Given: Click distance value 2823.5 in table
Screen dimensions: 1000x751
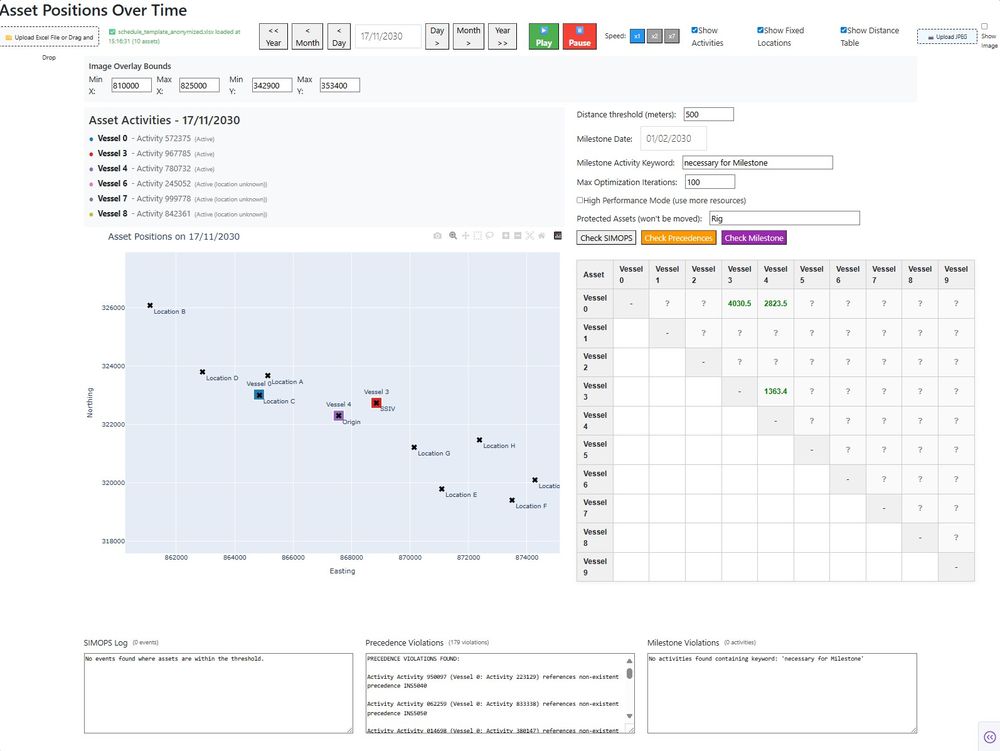Looking at the screenshot, I should click(x=776, y=303).
